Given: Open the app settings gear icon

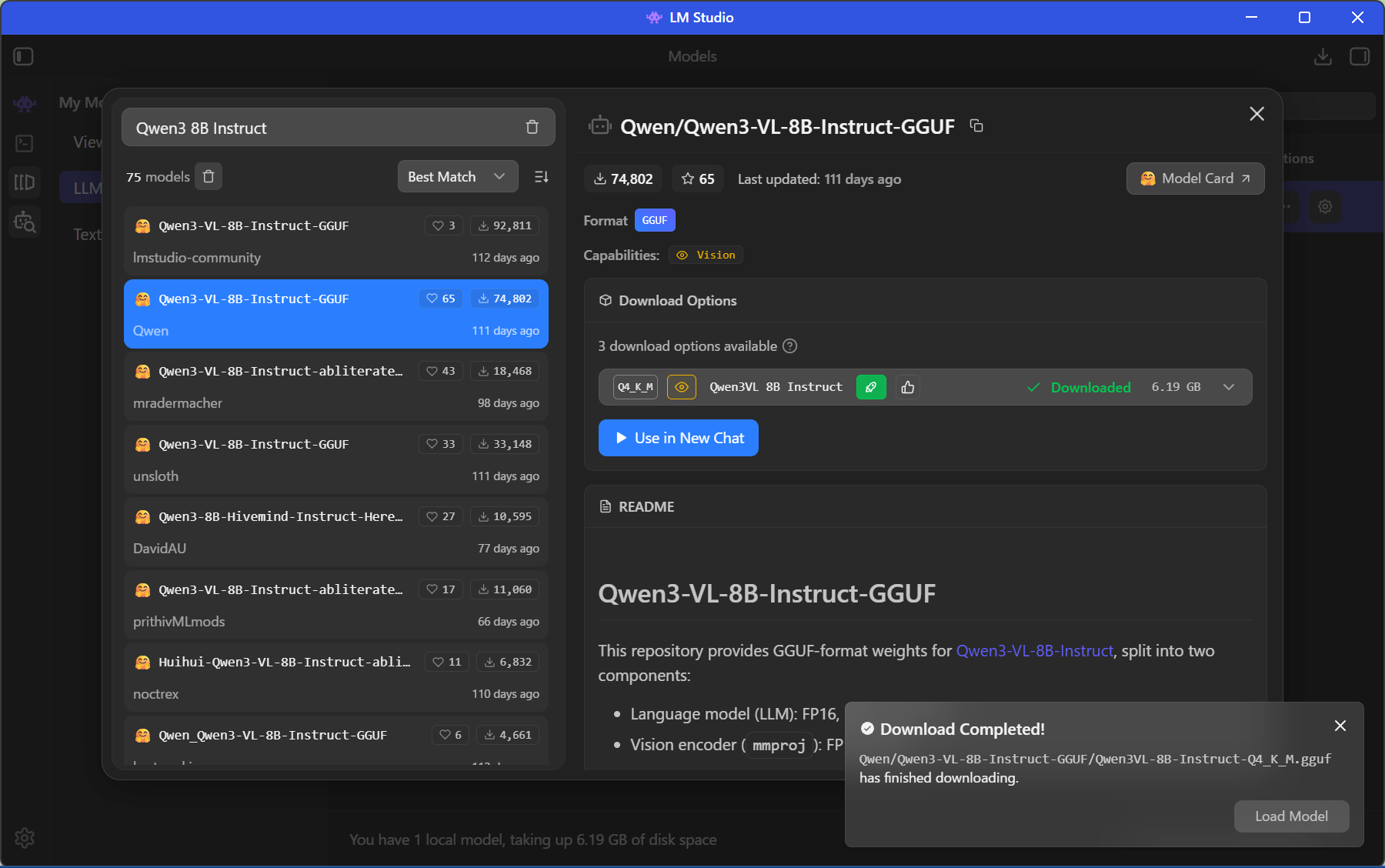Looking at the screenshot, I should click(x=25, y=838).
